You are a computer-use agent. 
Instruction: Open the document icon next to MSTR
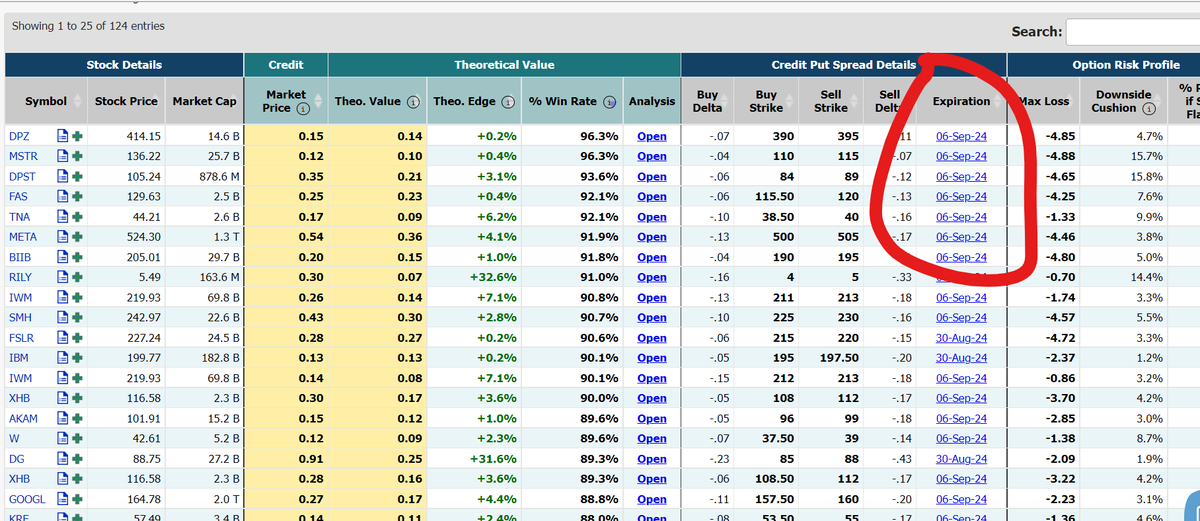(62, 156)
